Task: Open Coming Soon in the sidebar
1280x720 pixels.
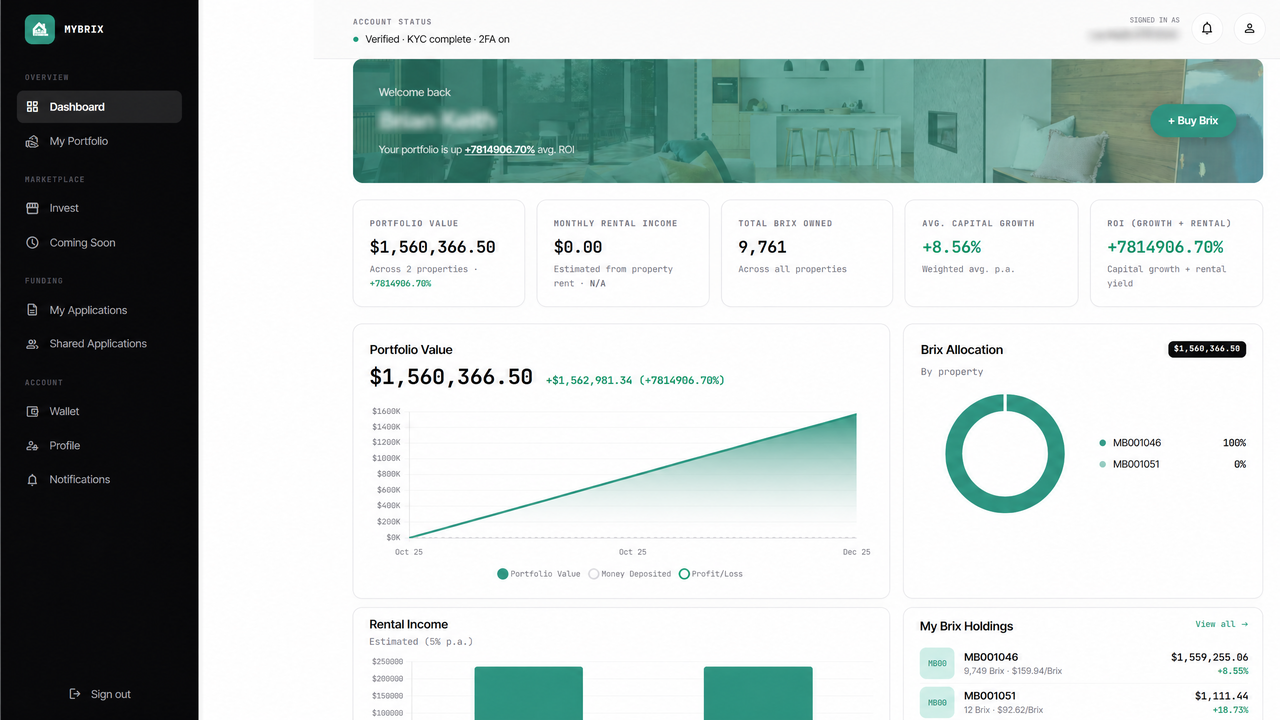Action: [99, 243]
